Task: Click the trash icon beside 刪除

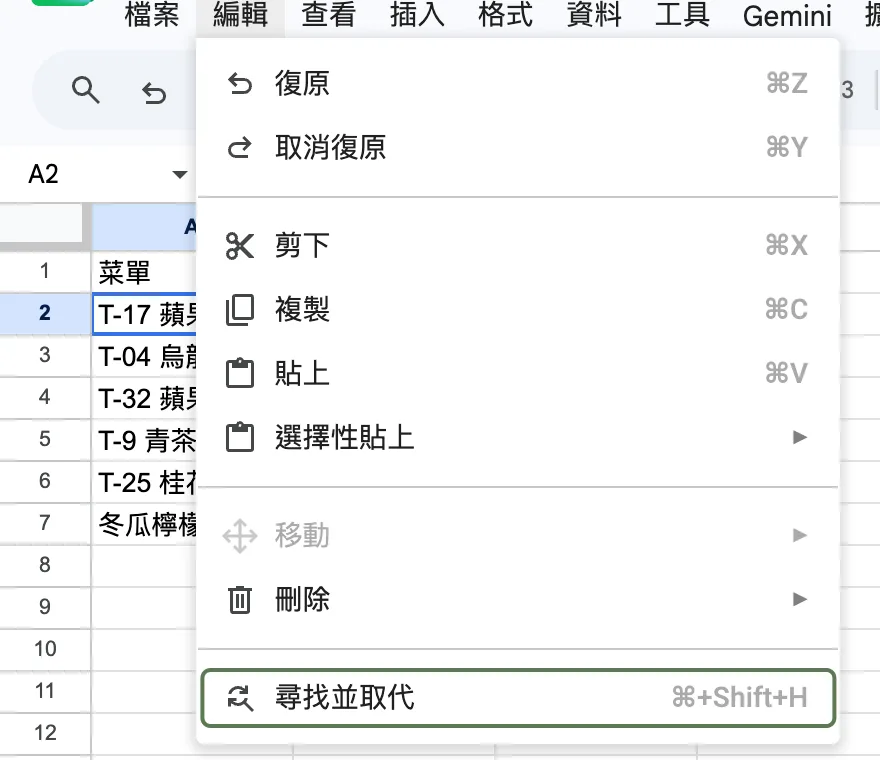Action: (x=240, y=599)
